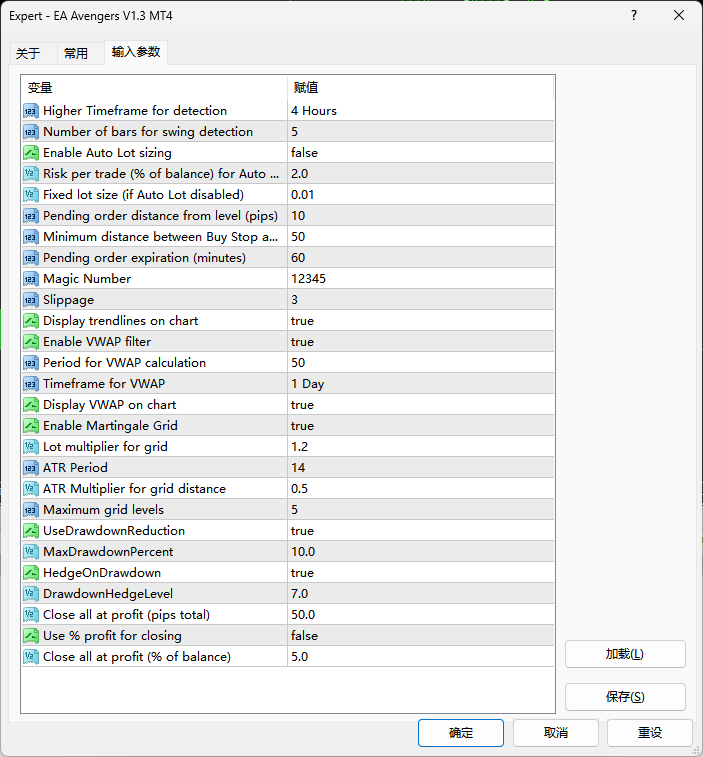703x757 pixels.
Task: Click the green icon beside Display trendlines on chart
Action: click(30, 321)
